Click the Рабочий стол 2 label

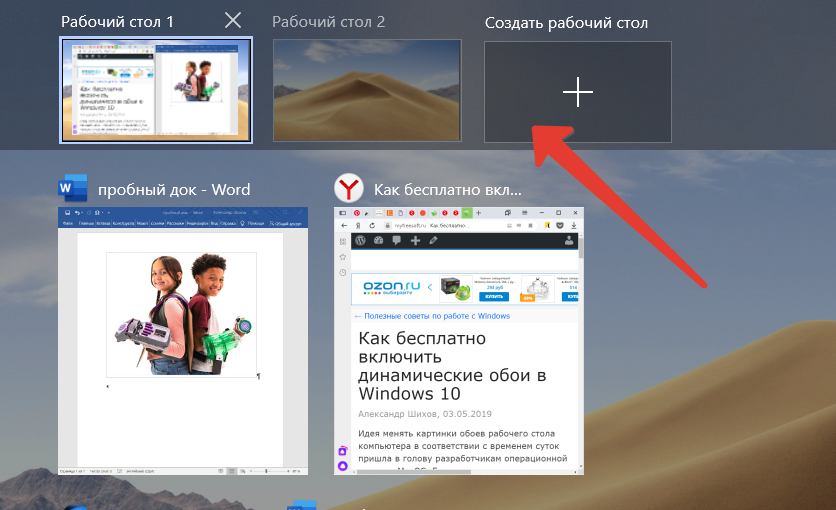click(328, 22)
